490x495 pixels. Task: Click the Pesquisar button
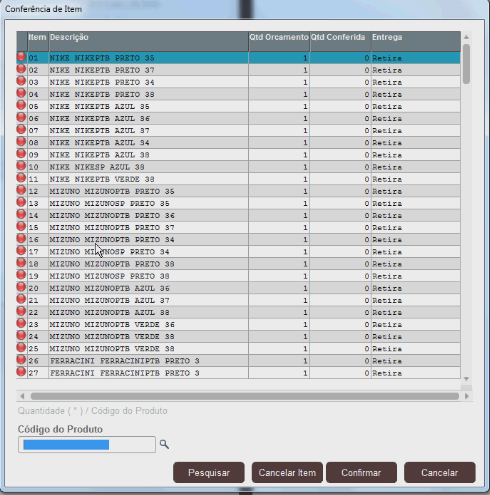click(x=209, y=472)
